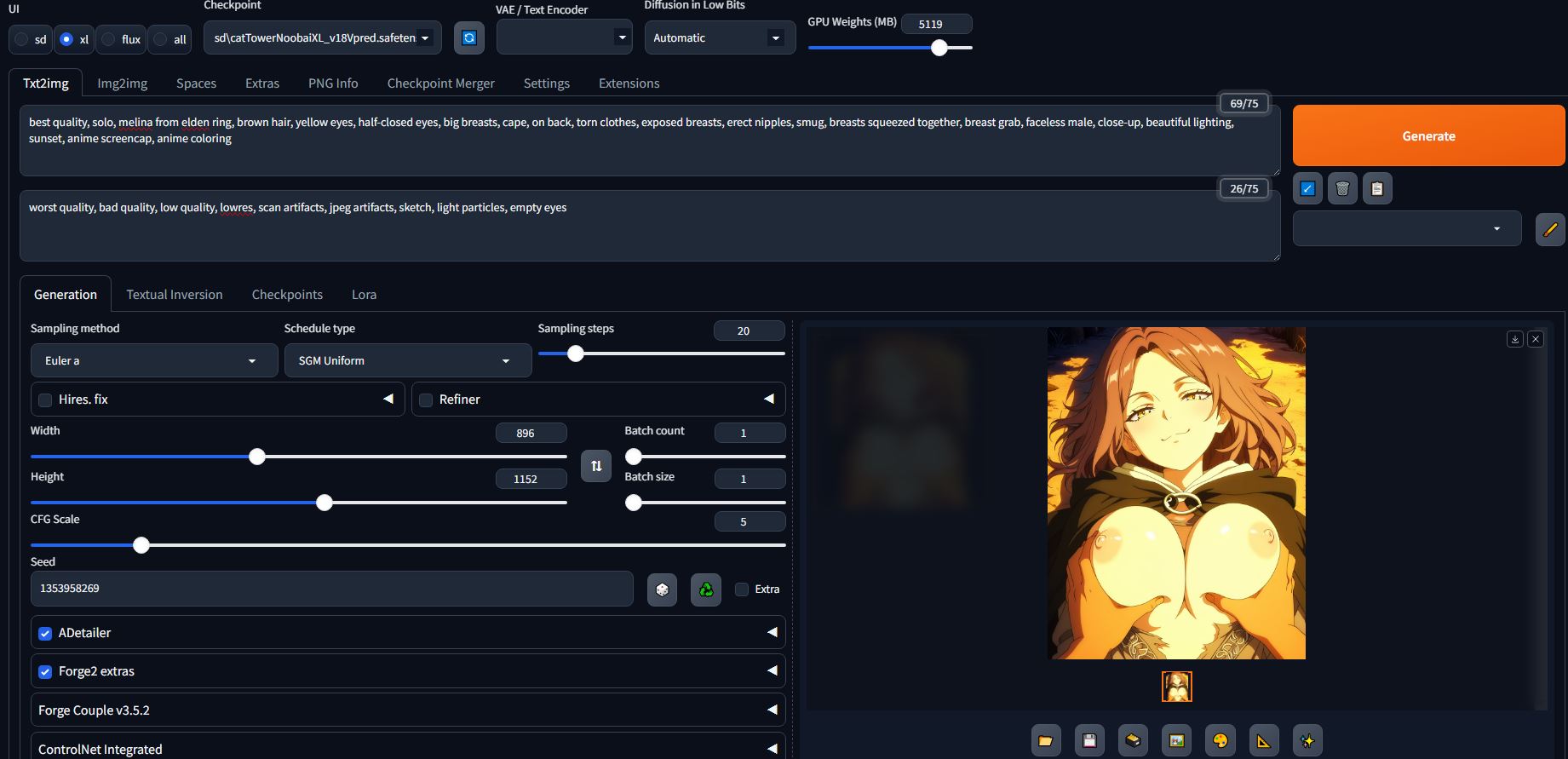Screen dimensions: 1568x759
Task: Open the output folder icon
Action: (1045, 740)
